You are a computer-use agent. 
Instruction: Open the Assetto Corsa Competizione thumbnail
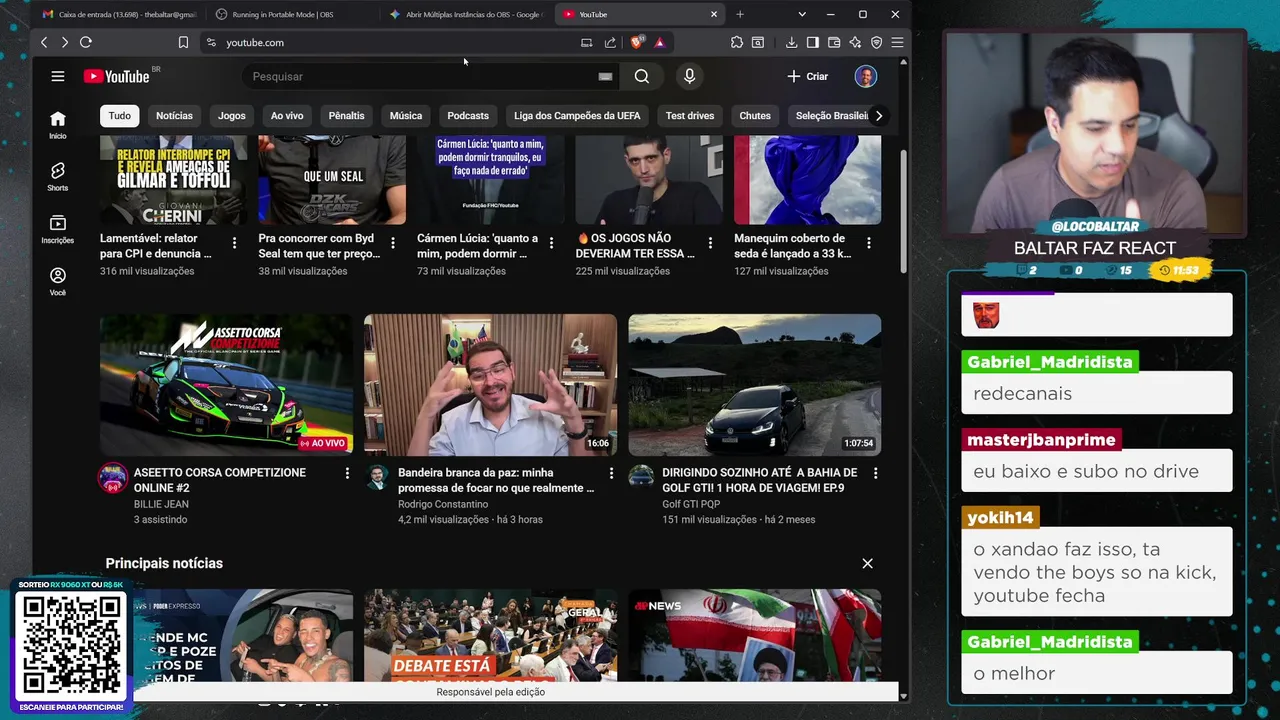[226, 385]
